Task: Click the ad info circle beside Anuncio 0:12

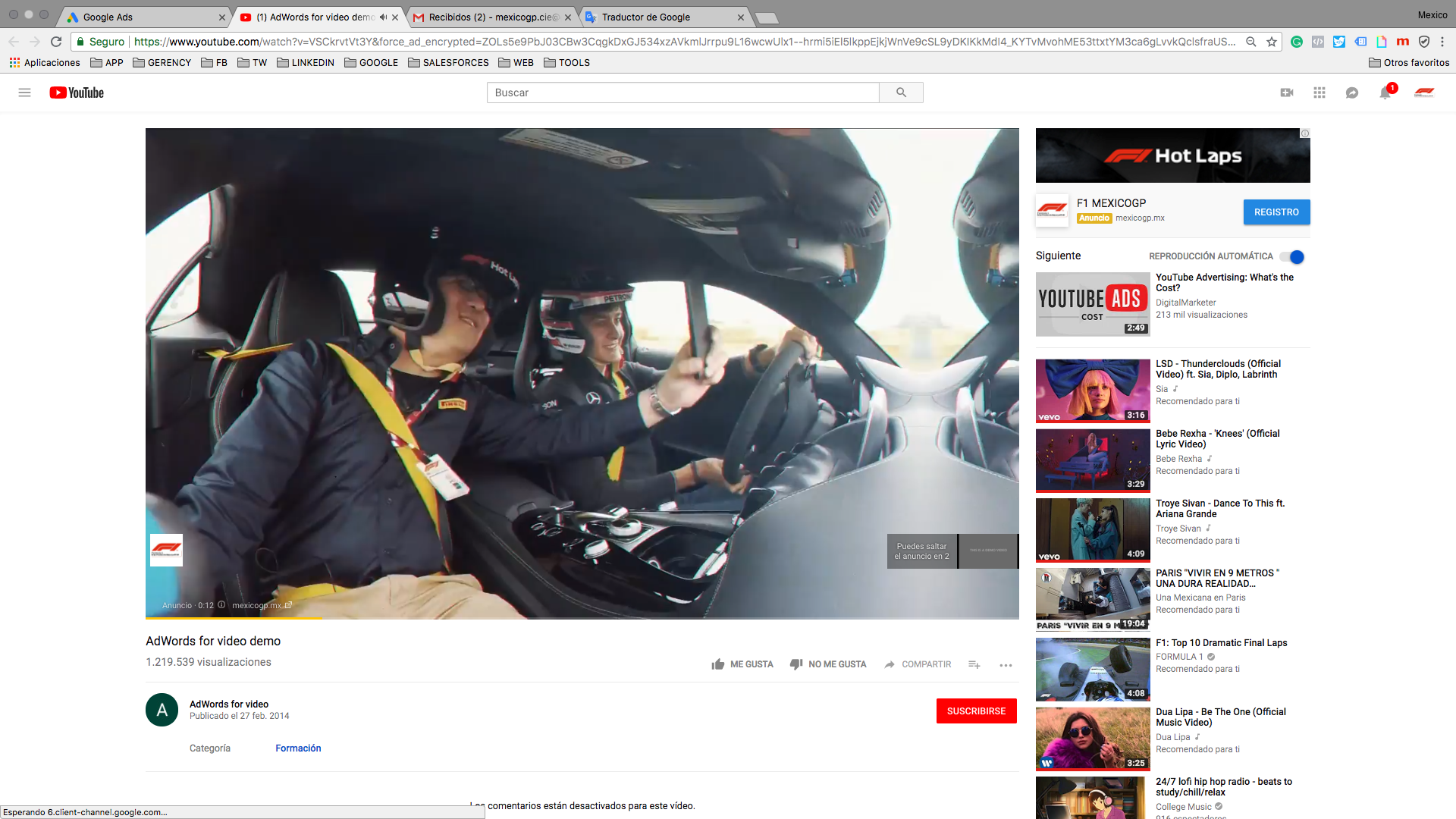Action: (x=221, y=605)
